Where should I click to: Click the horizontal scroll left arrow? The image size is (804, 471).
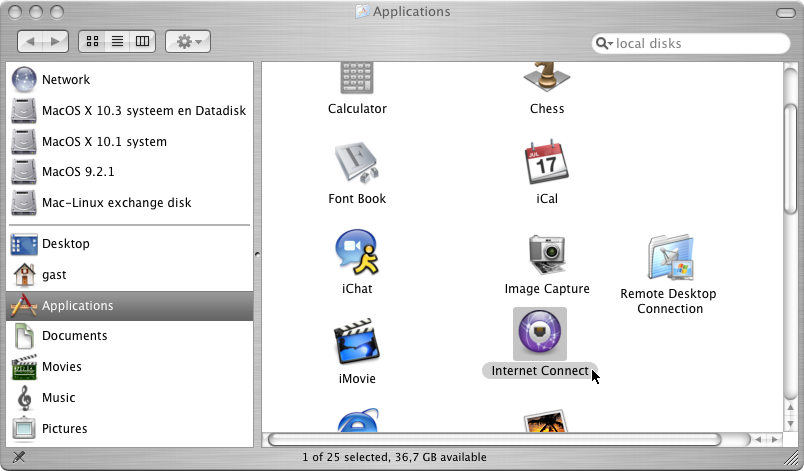click(x=758, y=439)
